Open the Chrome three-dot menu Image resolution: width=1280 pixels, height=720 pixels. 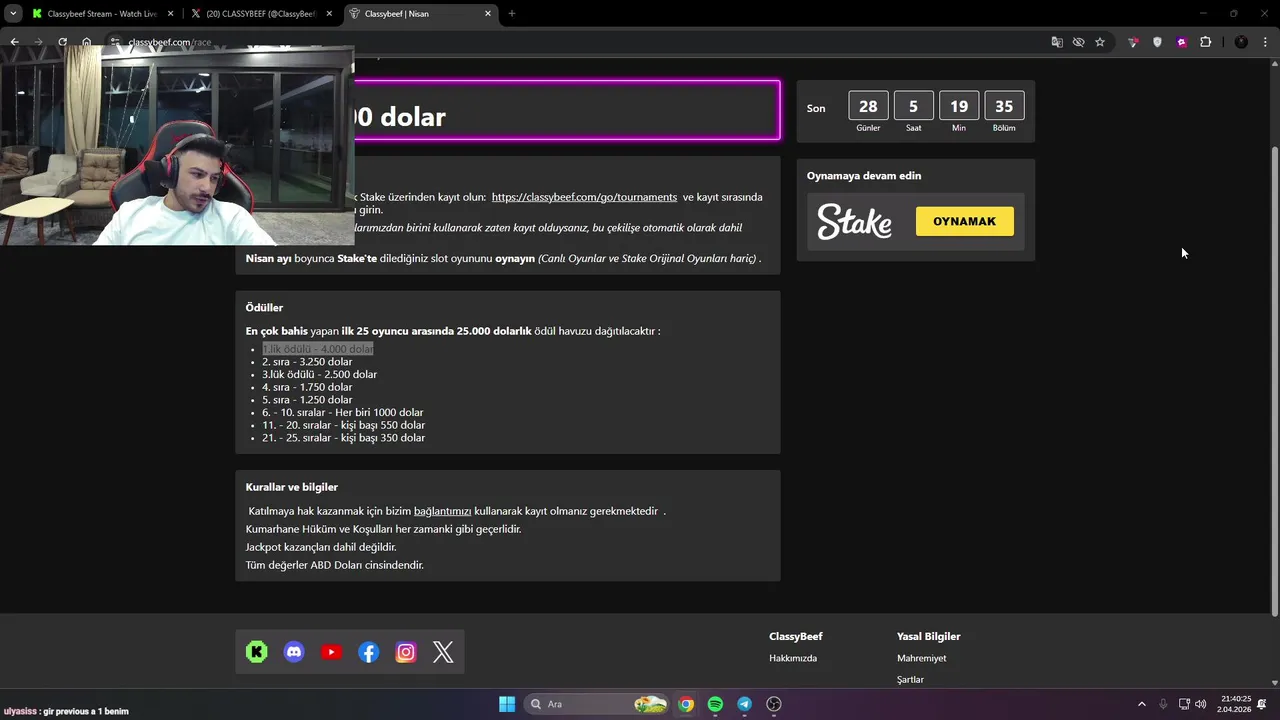click(x=1265, y=42)
